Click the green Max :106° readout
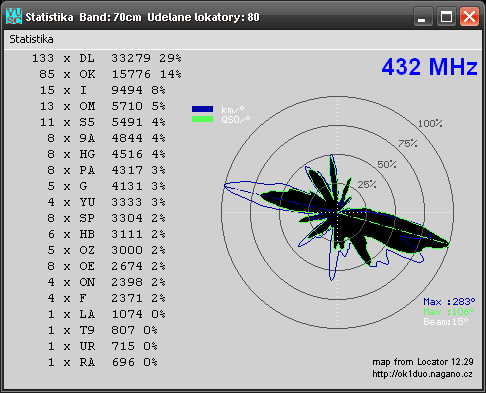 click(449, 312)
